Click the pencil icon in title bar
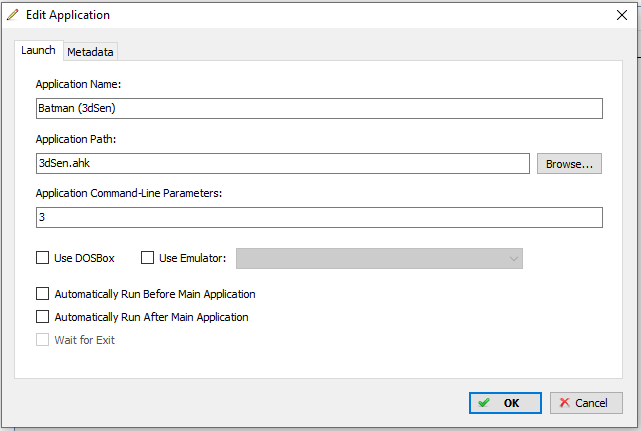This screenshot has width=641, height=431. tap(13, 15)
